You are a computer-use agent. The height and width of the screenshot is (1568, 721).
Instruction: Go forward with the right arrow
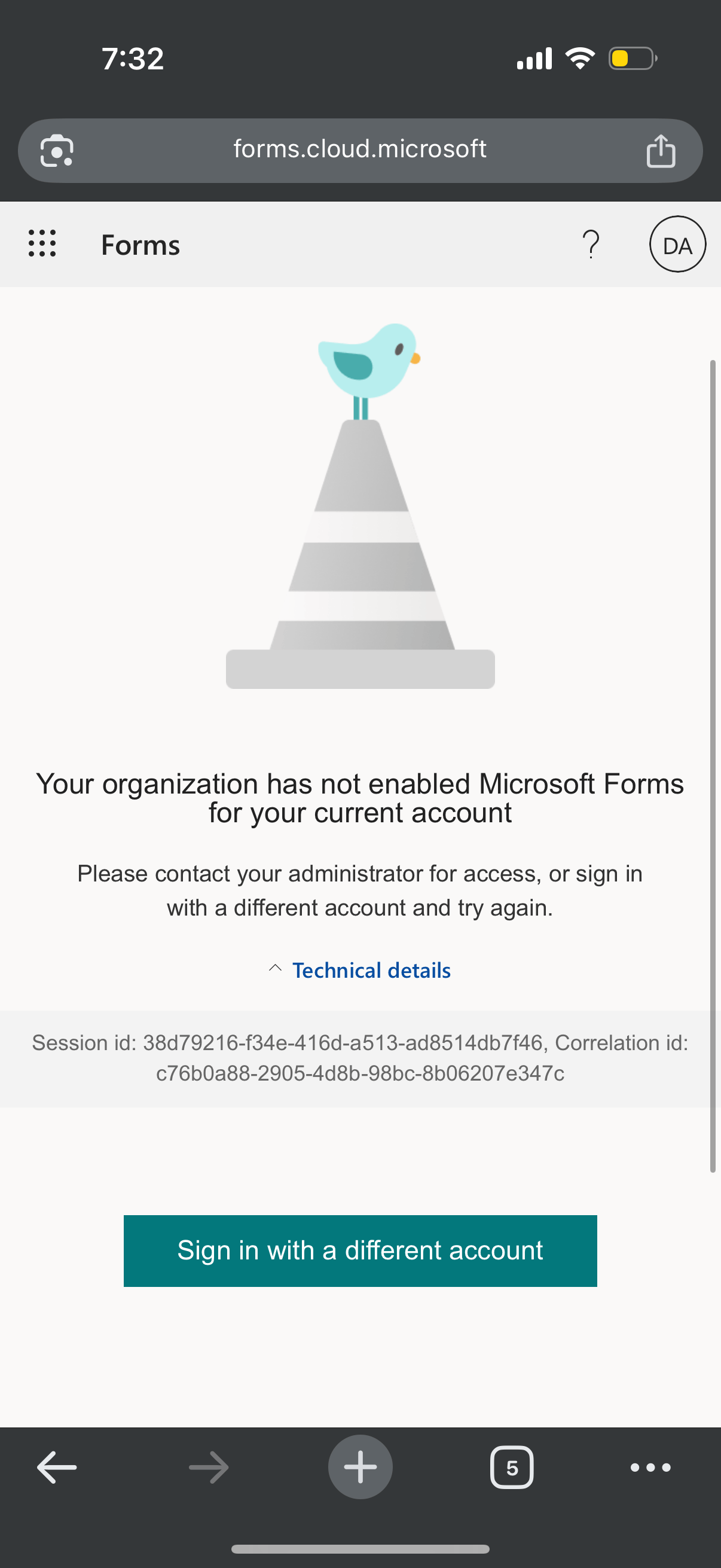tap(209, 1467)
